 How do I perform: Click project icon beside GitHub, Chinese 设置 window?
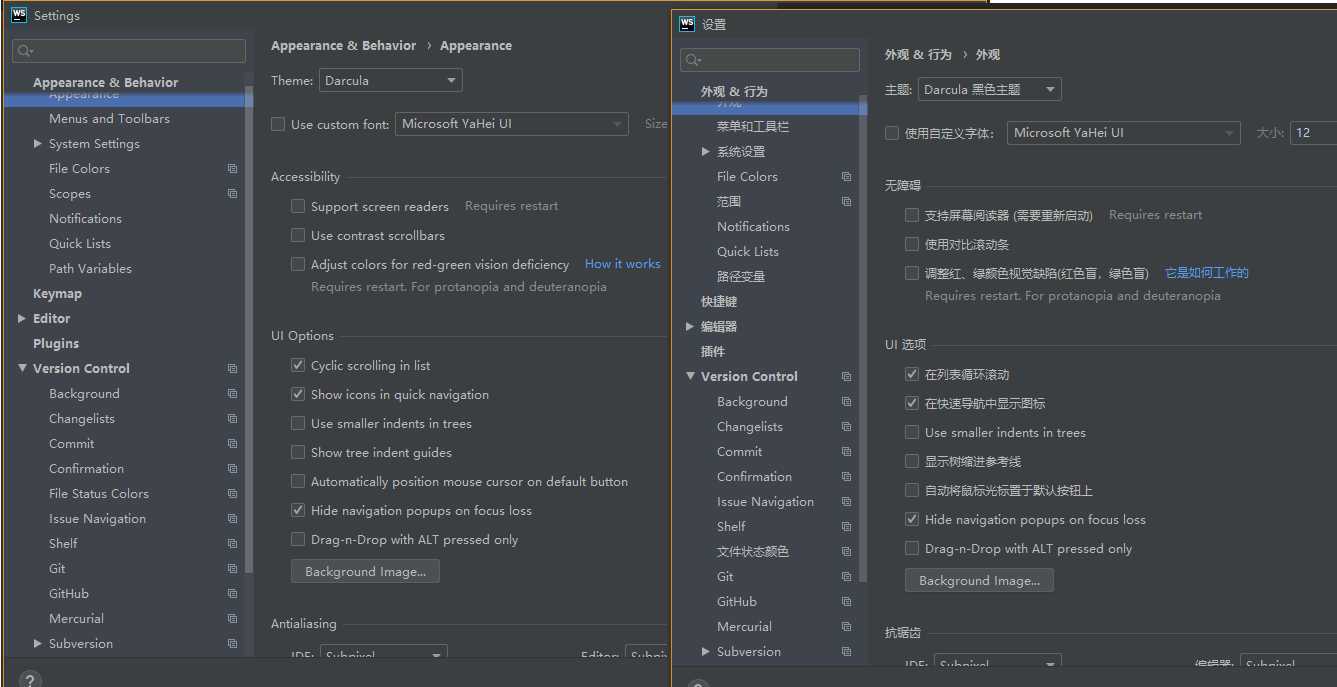point(846,602)
